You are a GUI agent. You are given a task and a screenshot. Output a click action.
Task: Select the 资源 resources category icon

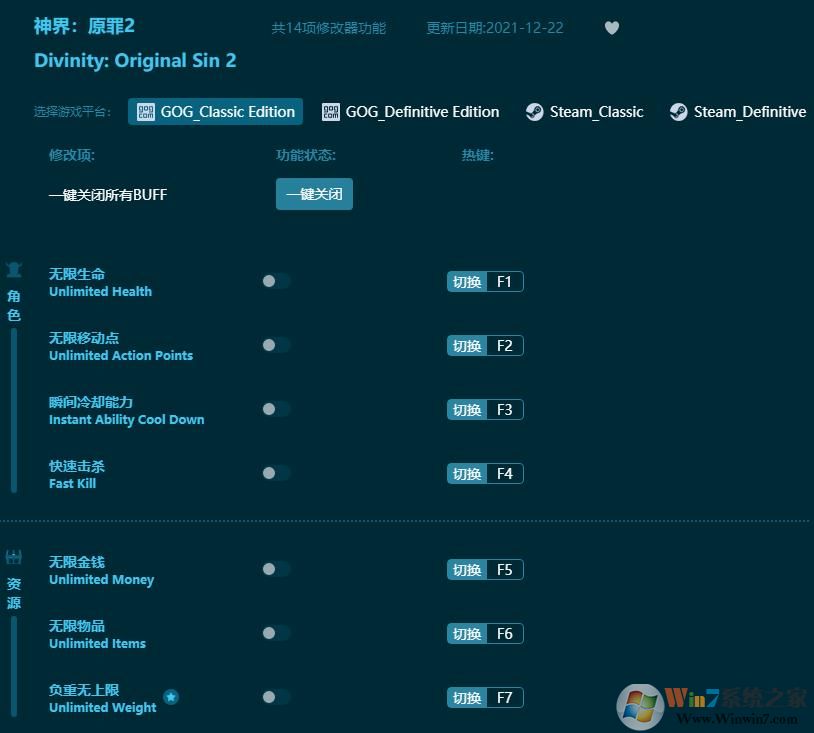(x=14, y=557)
